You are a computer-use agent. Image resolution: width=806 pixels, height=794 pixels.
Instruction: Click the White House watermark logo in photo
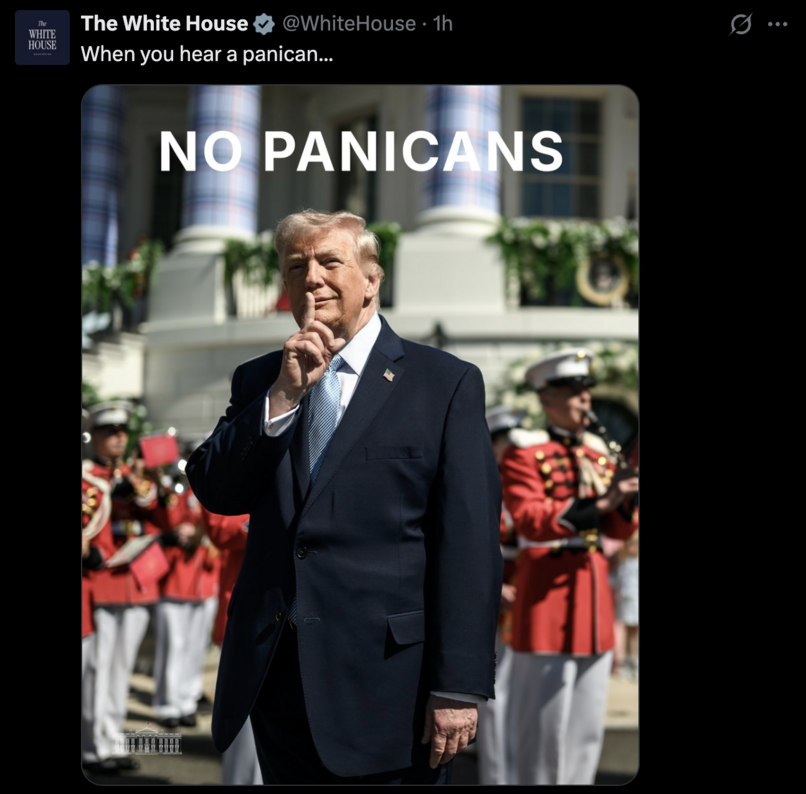point(147,741)
